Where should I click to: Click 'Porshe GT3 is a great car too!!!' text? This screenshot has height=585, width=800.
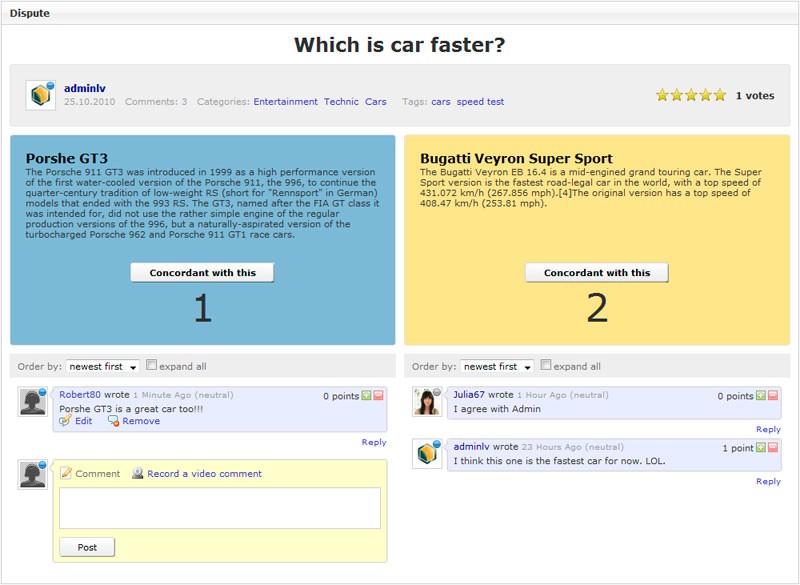pos(131,409)
